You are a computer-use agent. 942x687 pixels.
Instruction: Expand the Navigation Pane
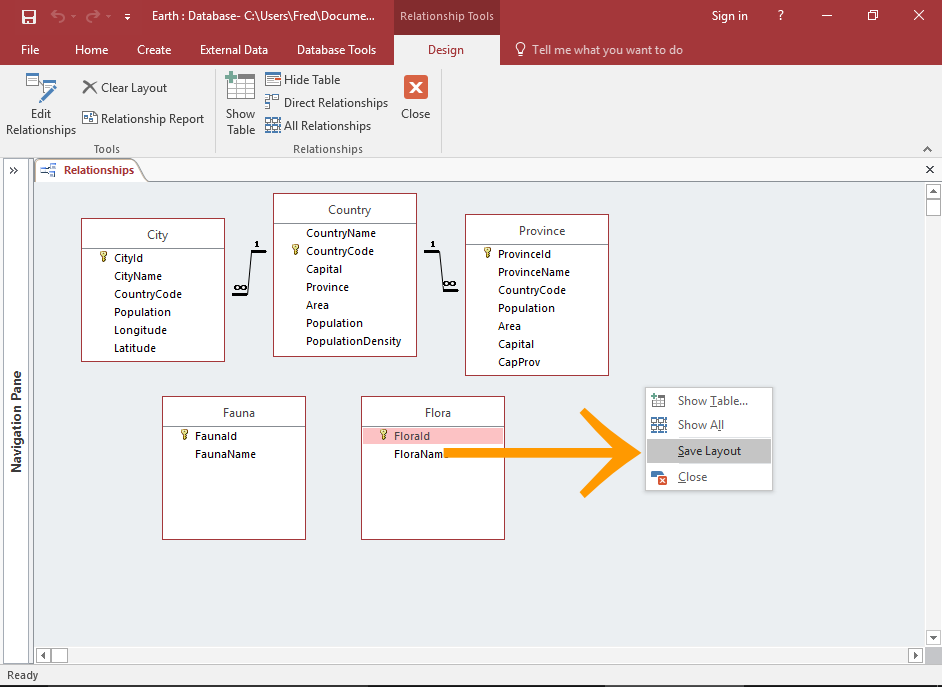pos(14,170)
